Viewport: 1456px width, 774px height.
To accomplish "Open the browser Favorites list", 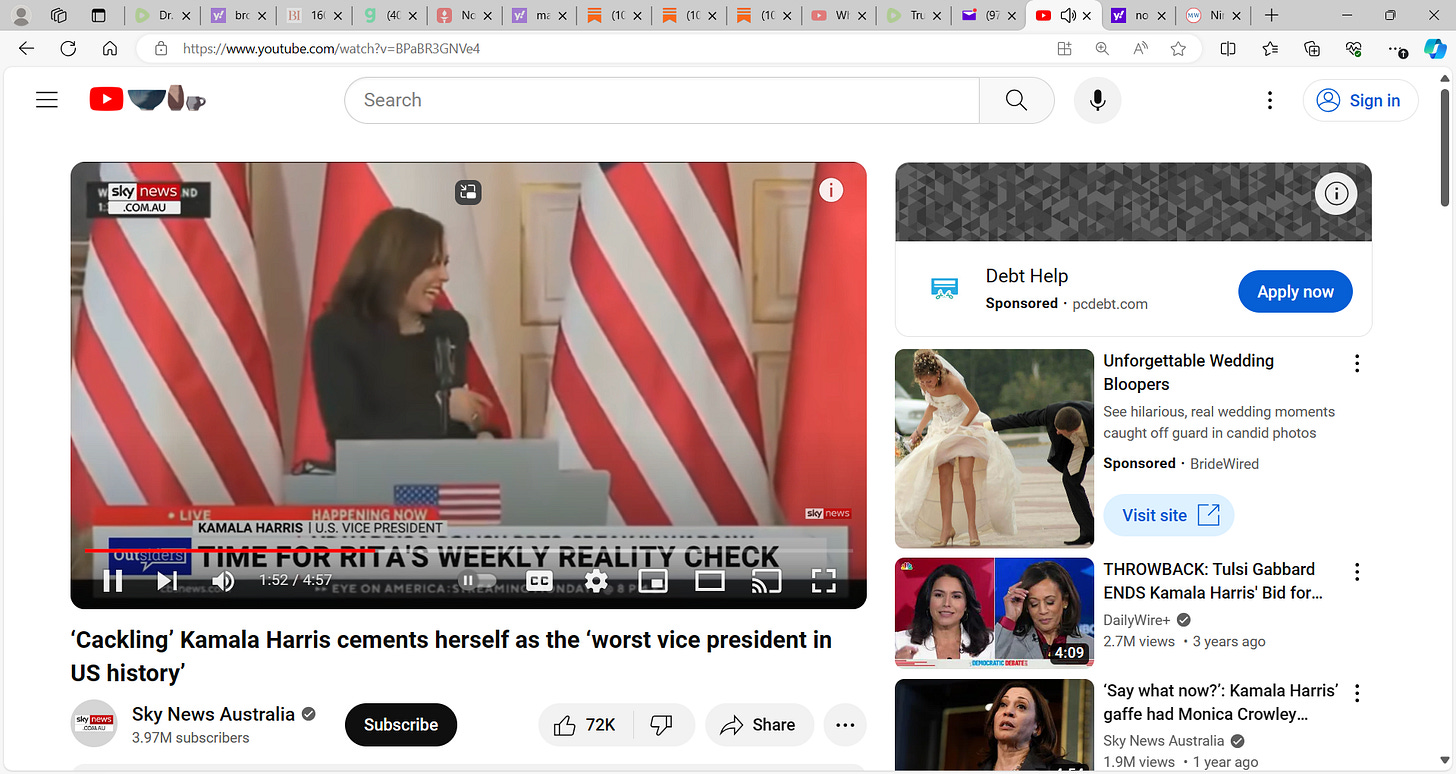I will tap(1270, 48).
